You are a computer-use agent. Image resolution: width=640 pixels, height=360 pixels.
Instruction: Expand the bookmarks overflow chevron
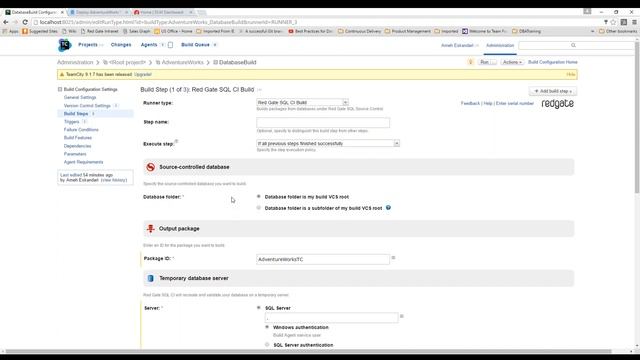click(x=593, y=31)
